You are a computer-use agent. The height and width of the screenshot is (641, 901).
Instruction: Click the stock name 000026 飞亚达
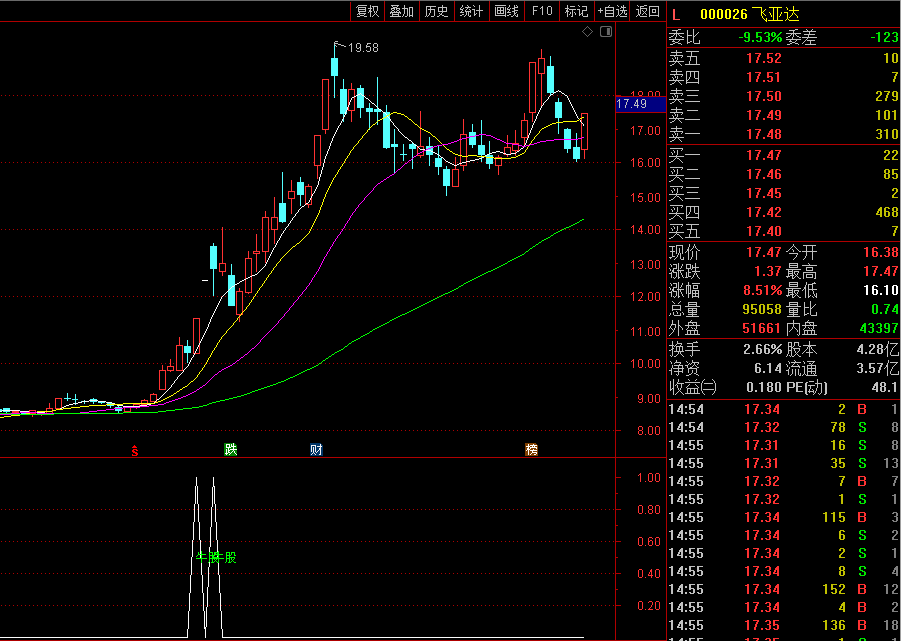[x=749, y=14]
